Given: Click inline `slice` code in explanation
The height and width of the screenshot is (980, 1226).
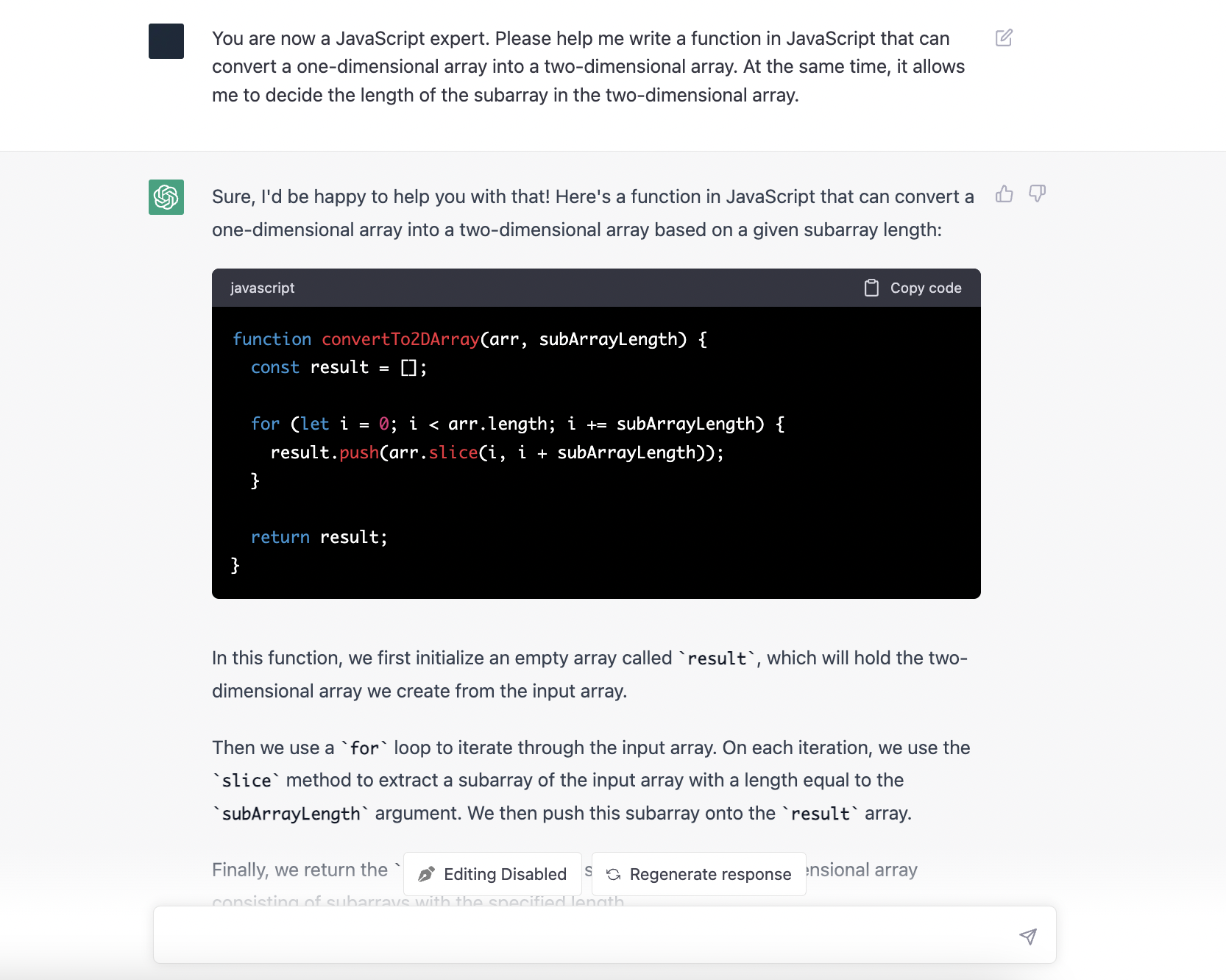Looking at the screenshot, I should [247, 781].
